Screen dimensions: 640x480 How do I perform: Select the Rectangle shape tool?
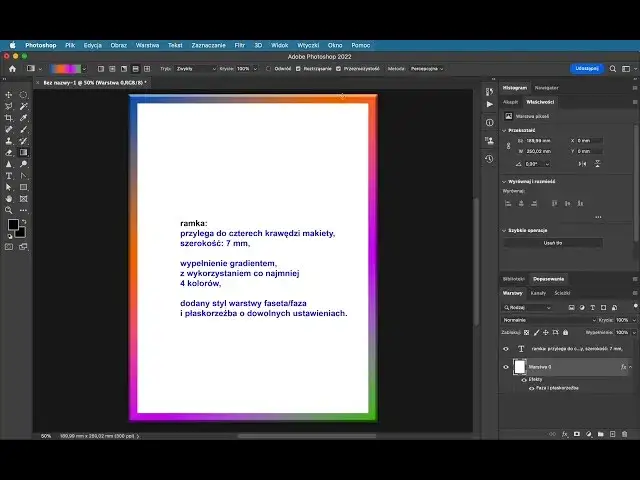(23, 187)
